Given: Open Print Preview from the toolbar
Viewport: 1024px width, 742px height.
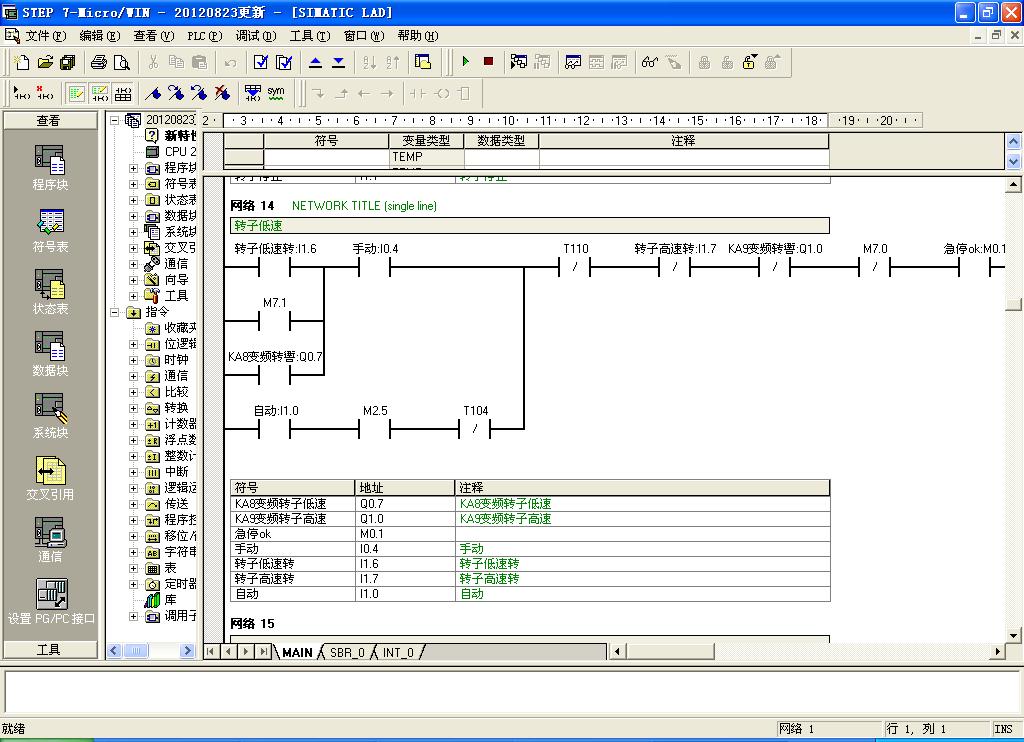Looking at the screenshot, I should 122,62.
